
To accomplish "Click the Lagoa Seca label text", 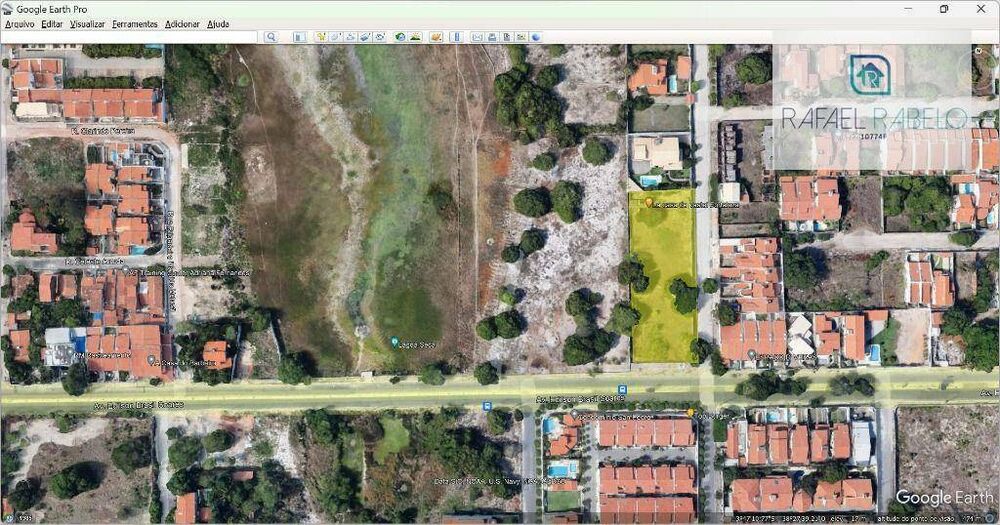I will point(417,344).
